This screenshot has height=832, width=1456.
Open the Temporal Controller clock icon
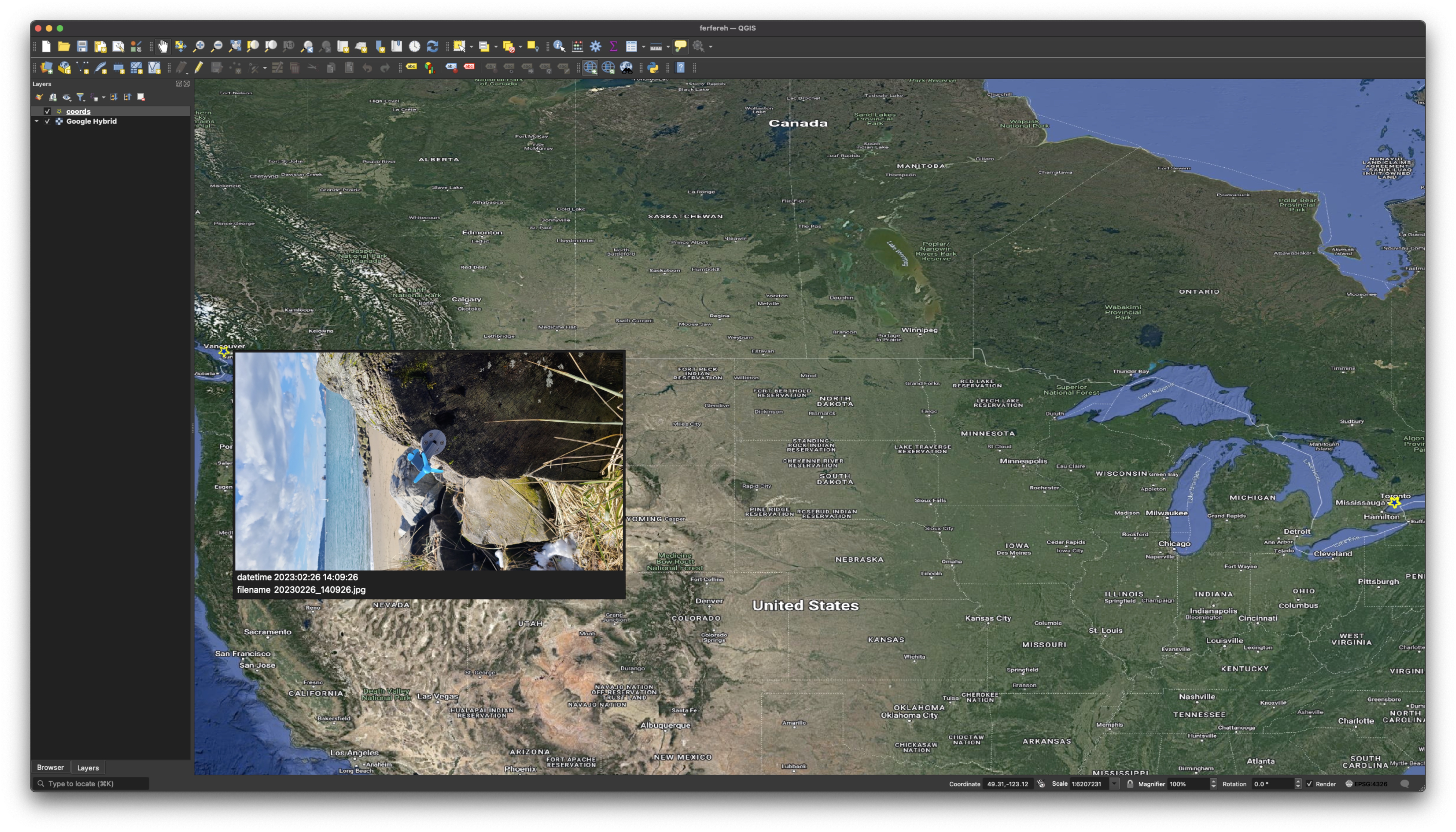[415, 47]
